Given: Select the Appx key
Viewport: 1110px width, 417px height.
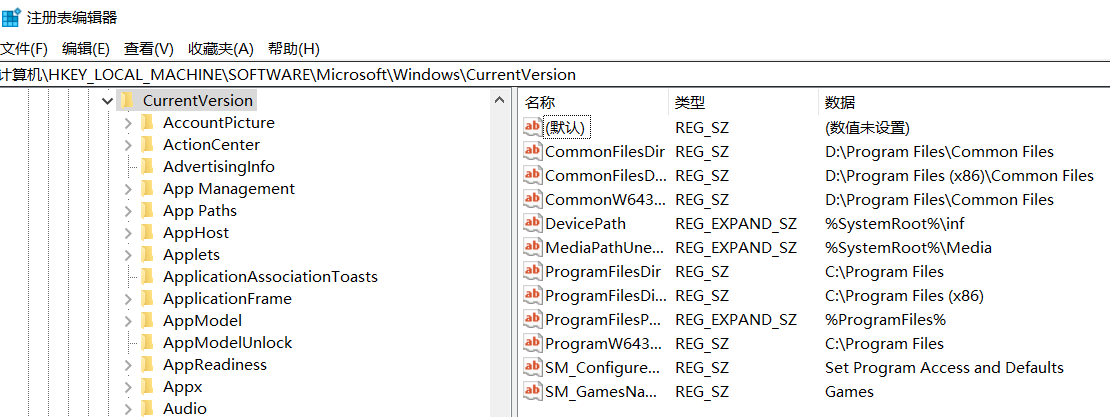Looking at the screenshot, I should (183, 387).
